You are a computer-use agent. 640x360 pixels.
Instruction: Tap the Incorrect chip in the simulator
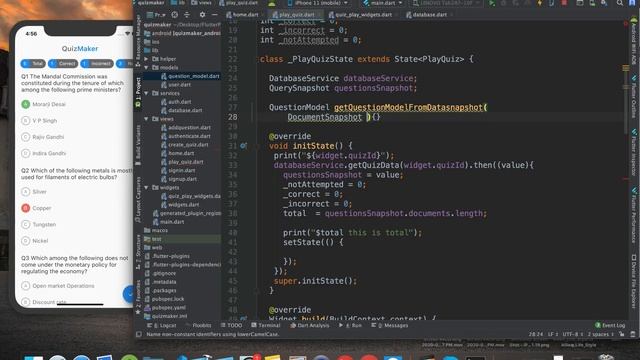click(x=97, y=64)
